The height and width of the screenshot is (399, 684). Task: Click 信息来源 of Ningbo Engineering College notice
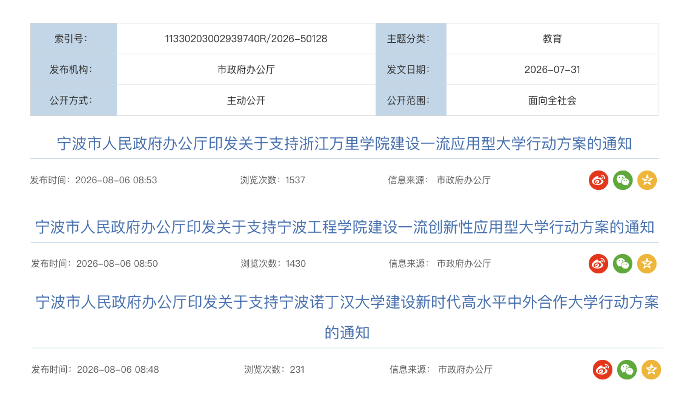pyautogui.click(x=440, y=264)
